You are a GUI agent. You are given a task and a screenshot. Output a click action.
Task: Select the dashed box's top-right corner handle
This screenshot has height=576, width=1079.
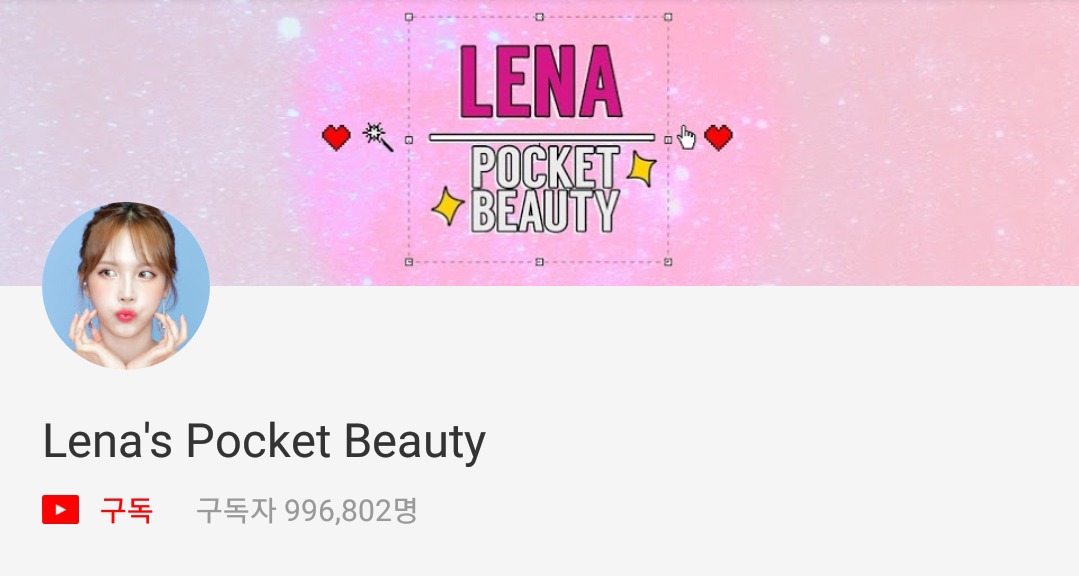click(667, 17)
